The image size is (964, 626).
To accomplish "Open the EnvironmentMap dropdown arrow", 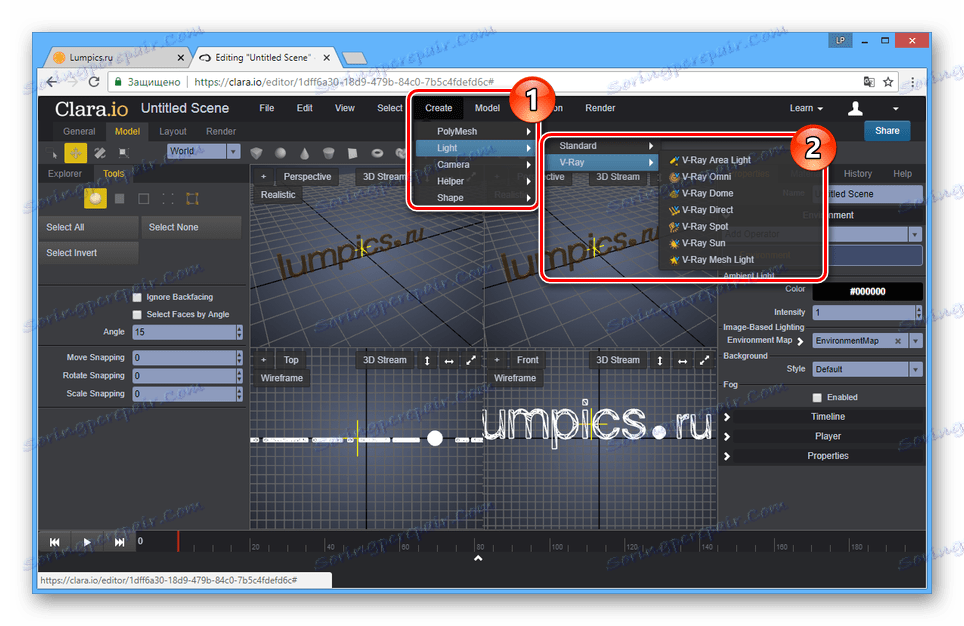I will (916, 341).
